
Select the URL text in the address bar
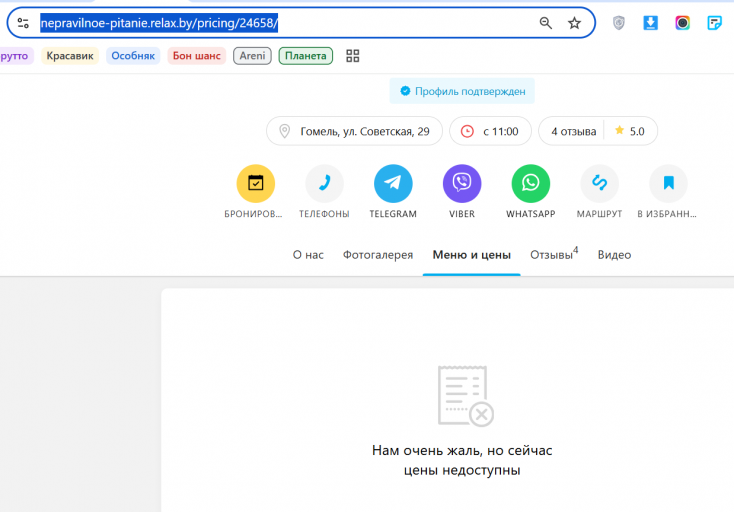click(159, 23)
